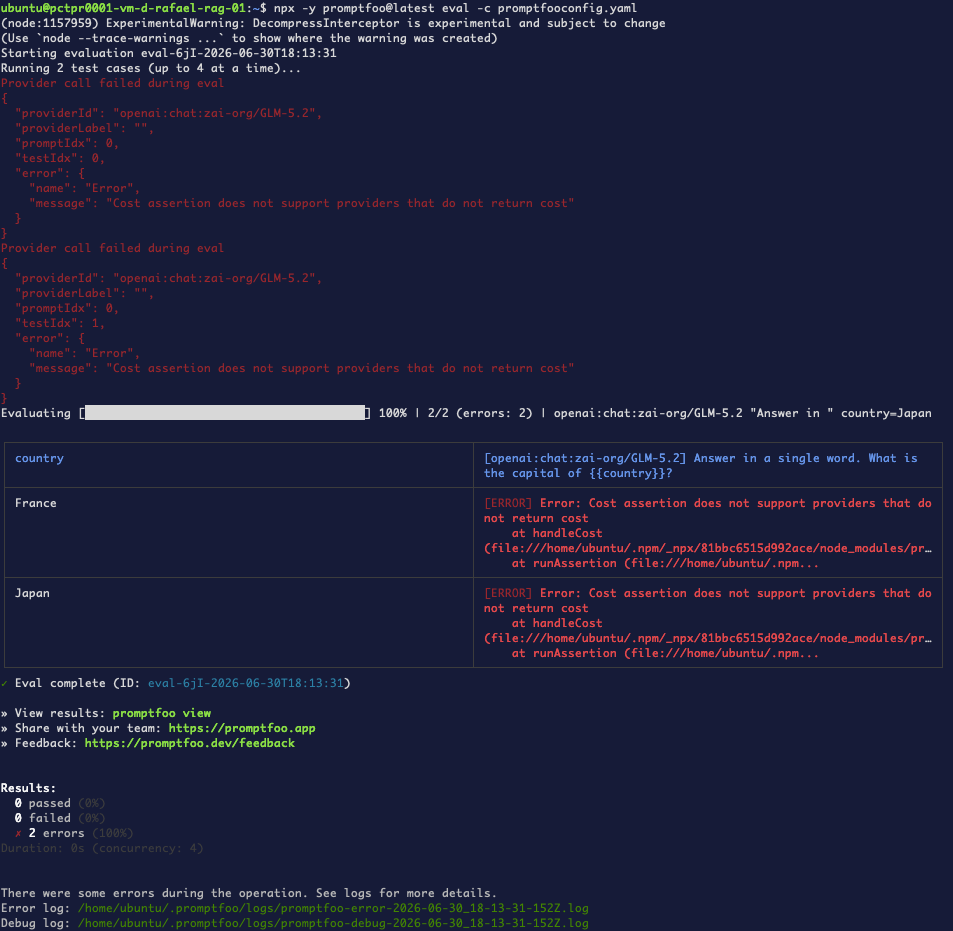Click 'There were some errors' message
This screenshot has height=931, width=953.
[249, 893]
